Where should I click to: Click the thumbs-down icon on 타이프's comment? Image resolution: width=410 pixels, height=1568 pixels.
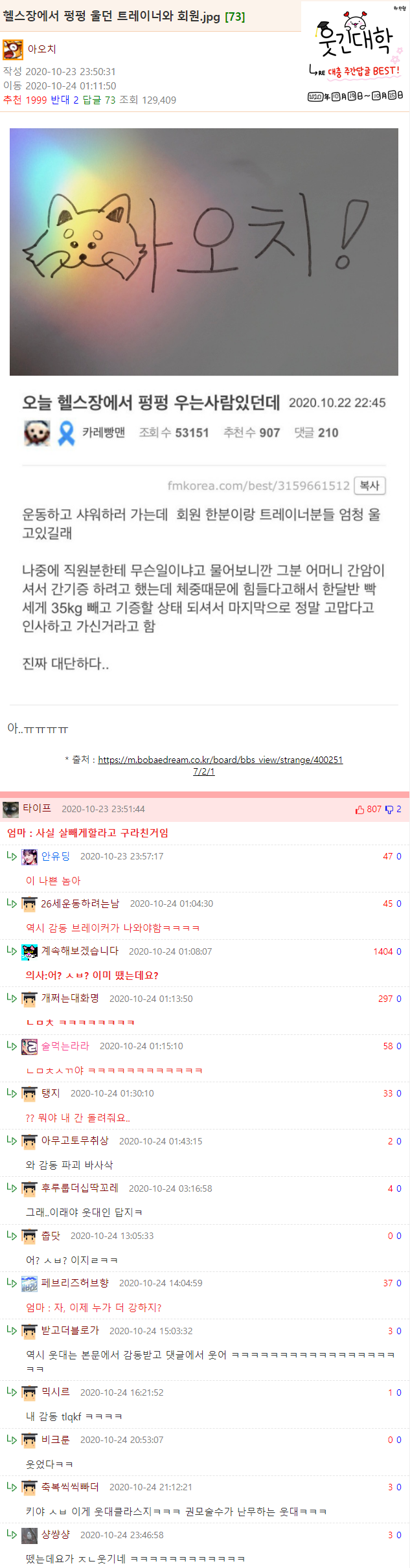pos(389,810)
